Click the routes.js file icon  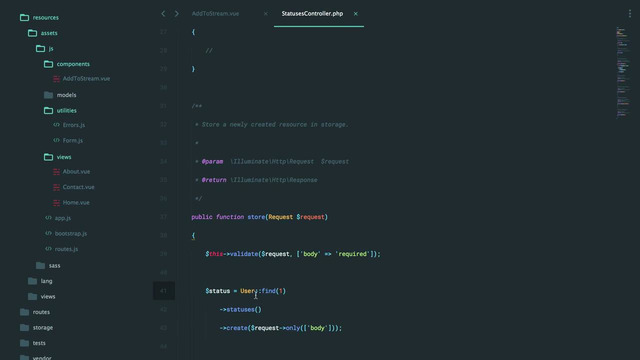coord(48,249)
